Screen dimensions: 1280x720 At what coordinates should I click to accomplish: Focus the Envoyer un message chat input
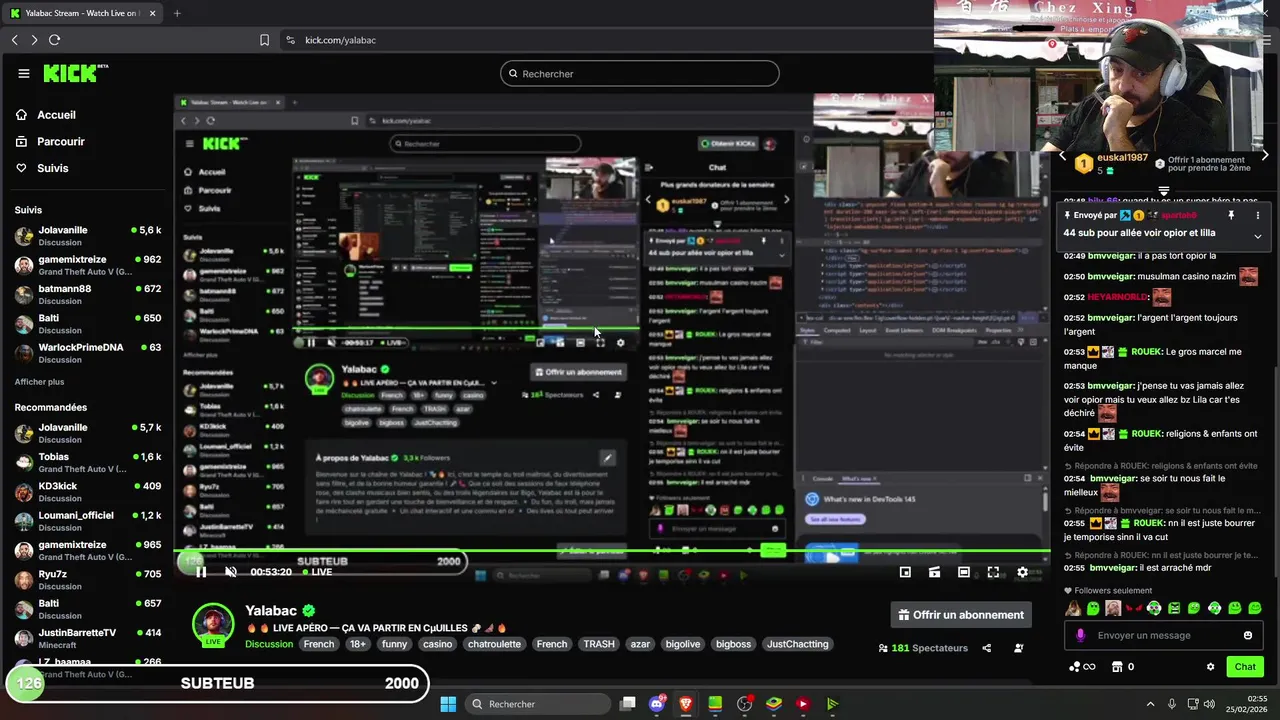pyautogui.click(x=1164, y=635)
